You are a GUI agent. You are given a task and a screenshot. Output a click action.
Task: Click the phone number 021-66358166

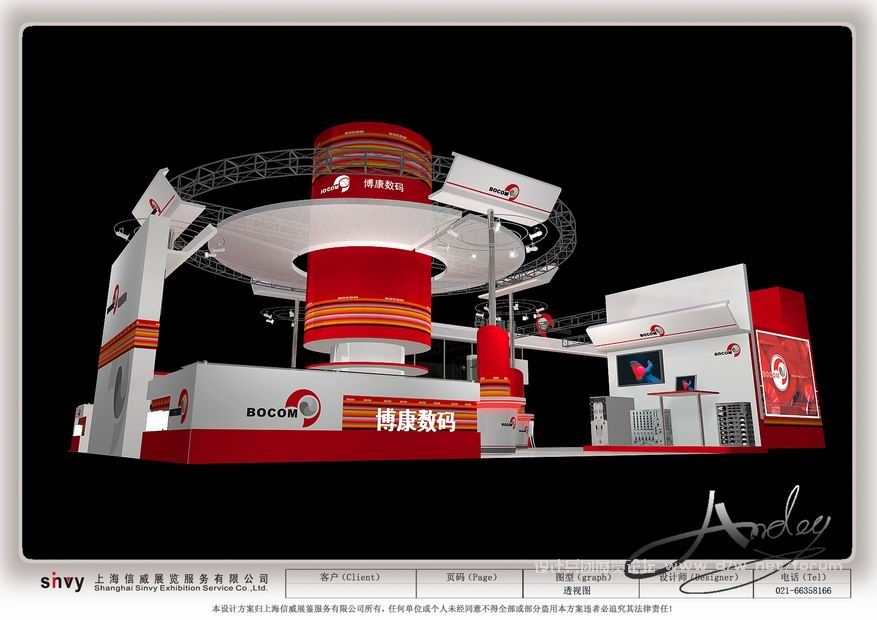click(x=804, y=591)
